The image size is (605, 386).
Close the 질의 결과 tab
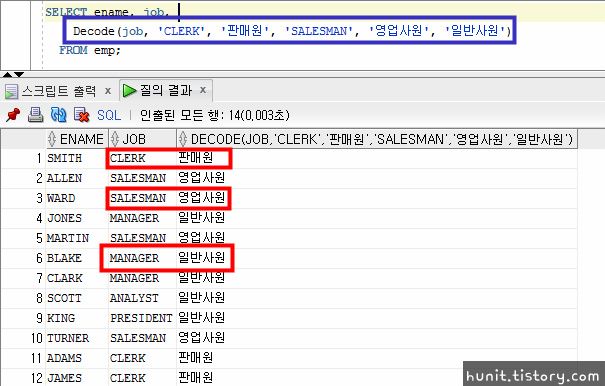pos(203,90)
